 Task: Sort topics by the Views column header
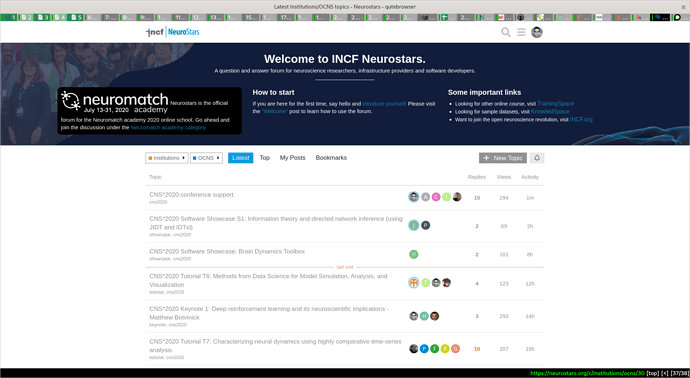pyautogui.click(x=504, y=177)
